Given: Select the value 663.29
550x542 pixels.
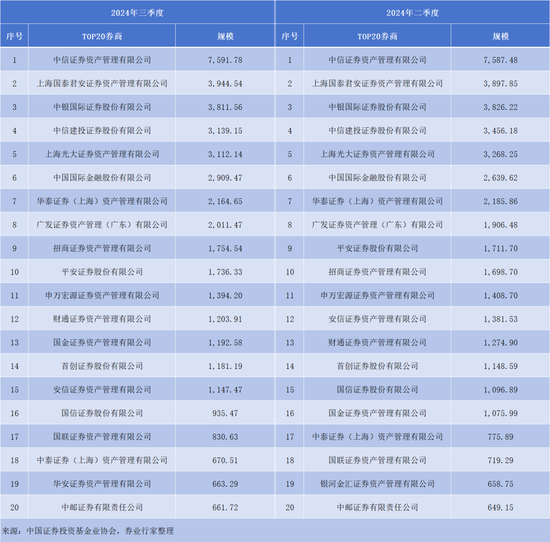Looking at the screenshot, I should coord(225,484).
